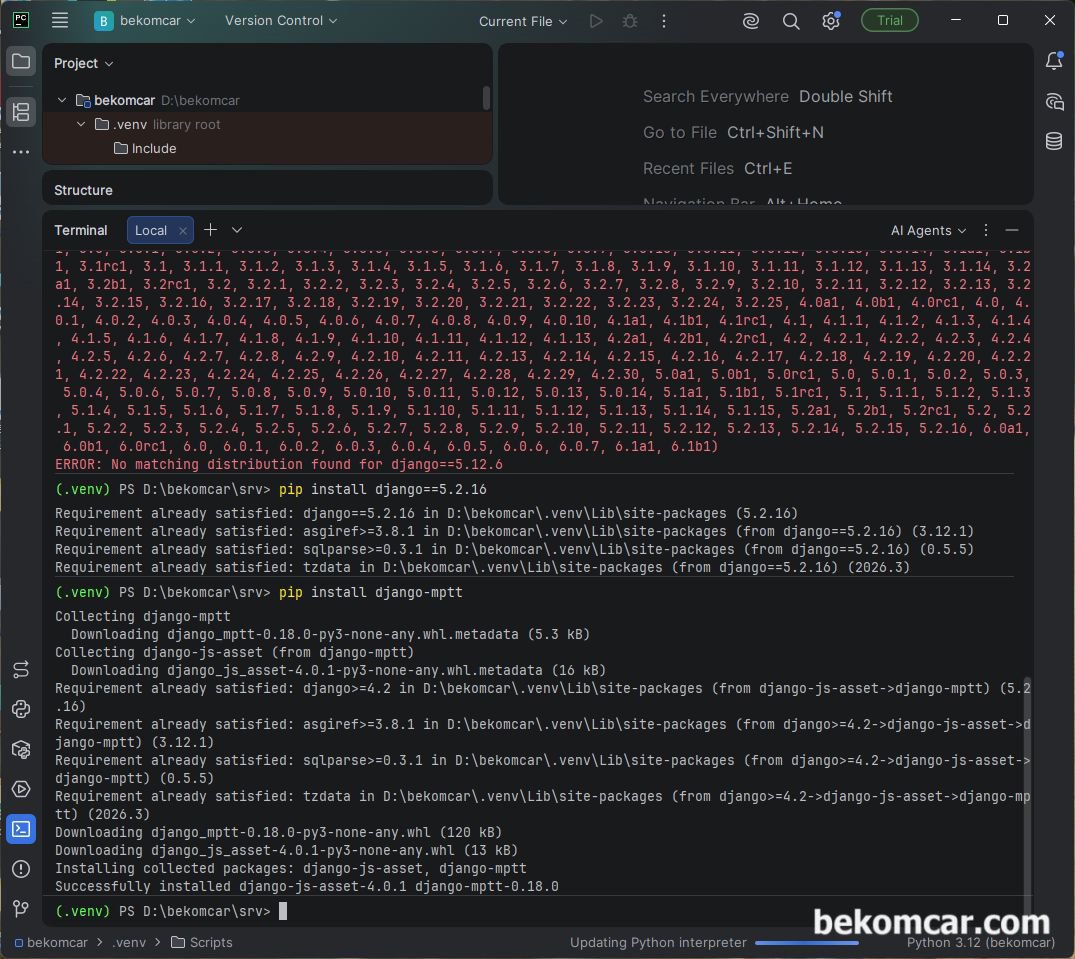Open the Project tool window icon
1075x959 pixels.
click(21, 61)
